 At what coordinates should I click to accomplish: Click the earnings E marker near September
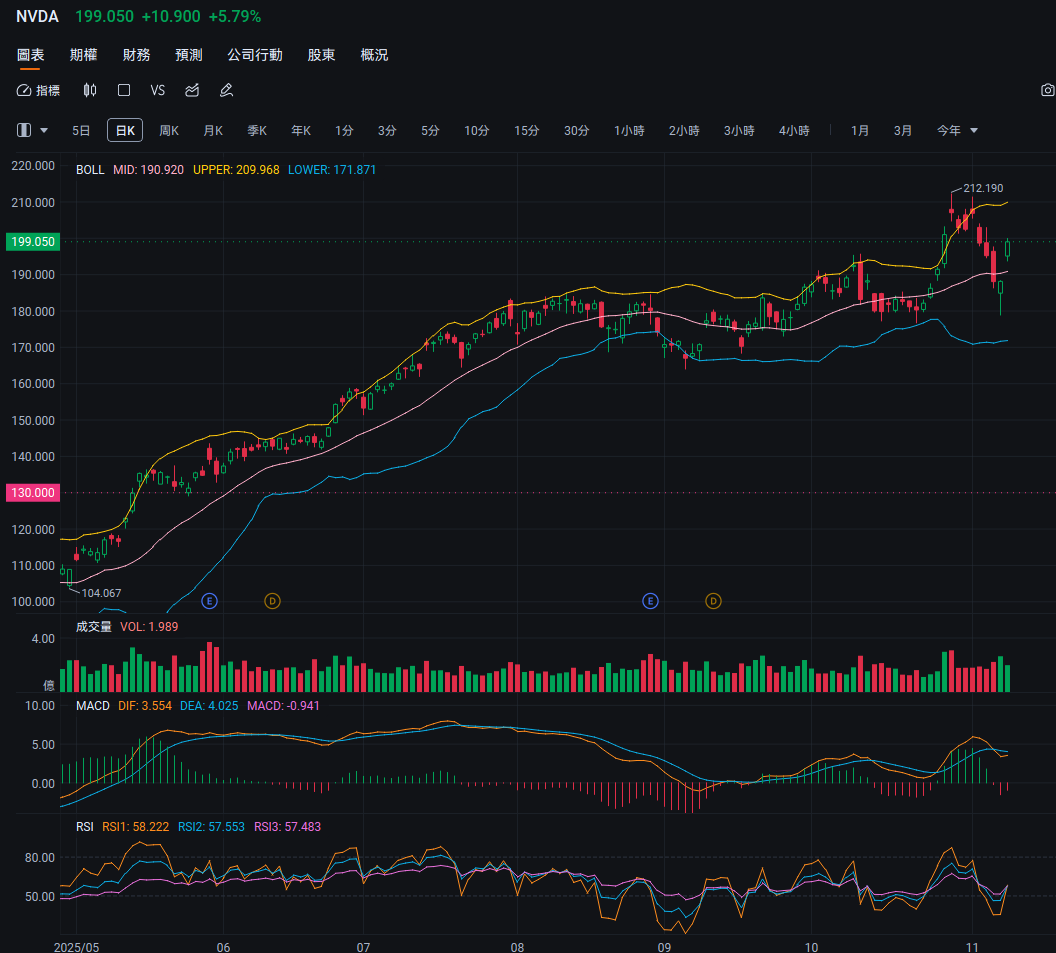pos(650,601)
